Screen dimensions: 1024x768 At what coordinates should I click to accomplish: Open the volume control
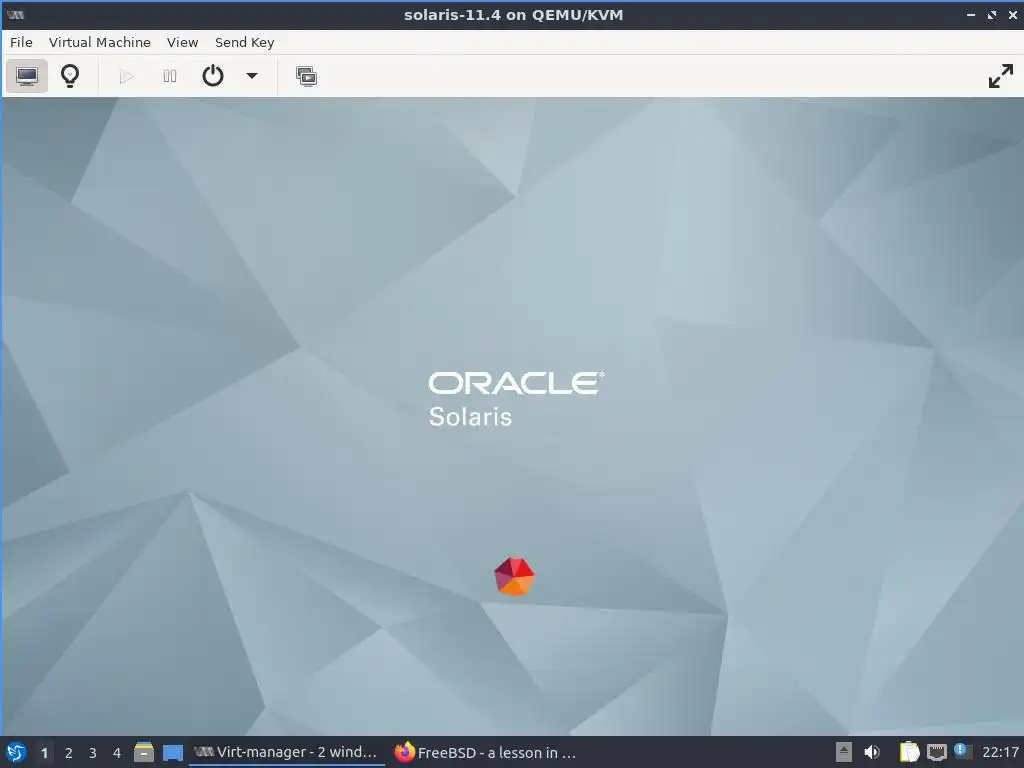[x=872, y=752]
